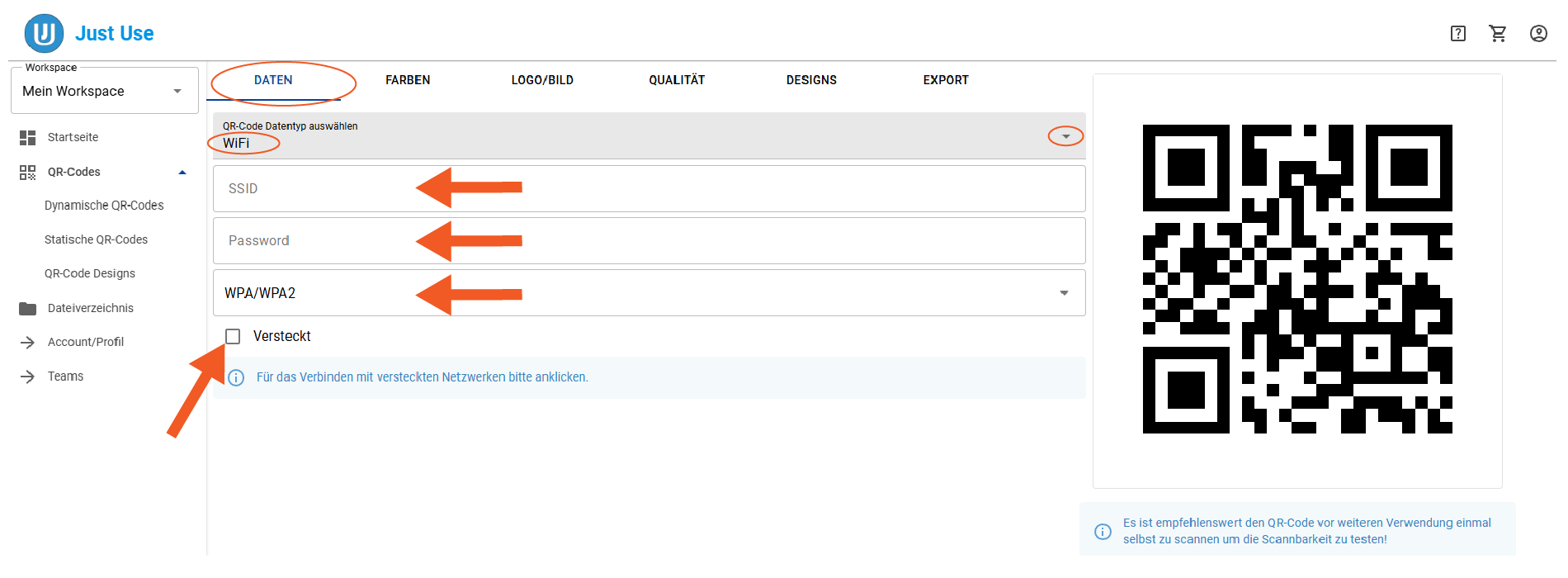1568x578 pixels.
Task: Open the Mein Workspace dropdown
Action: click(x=105, y=91)
